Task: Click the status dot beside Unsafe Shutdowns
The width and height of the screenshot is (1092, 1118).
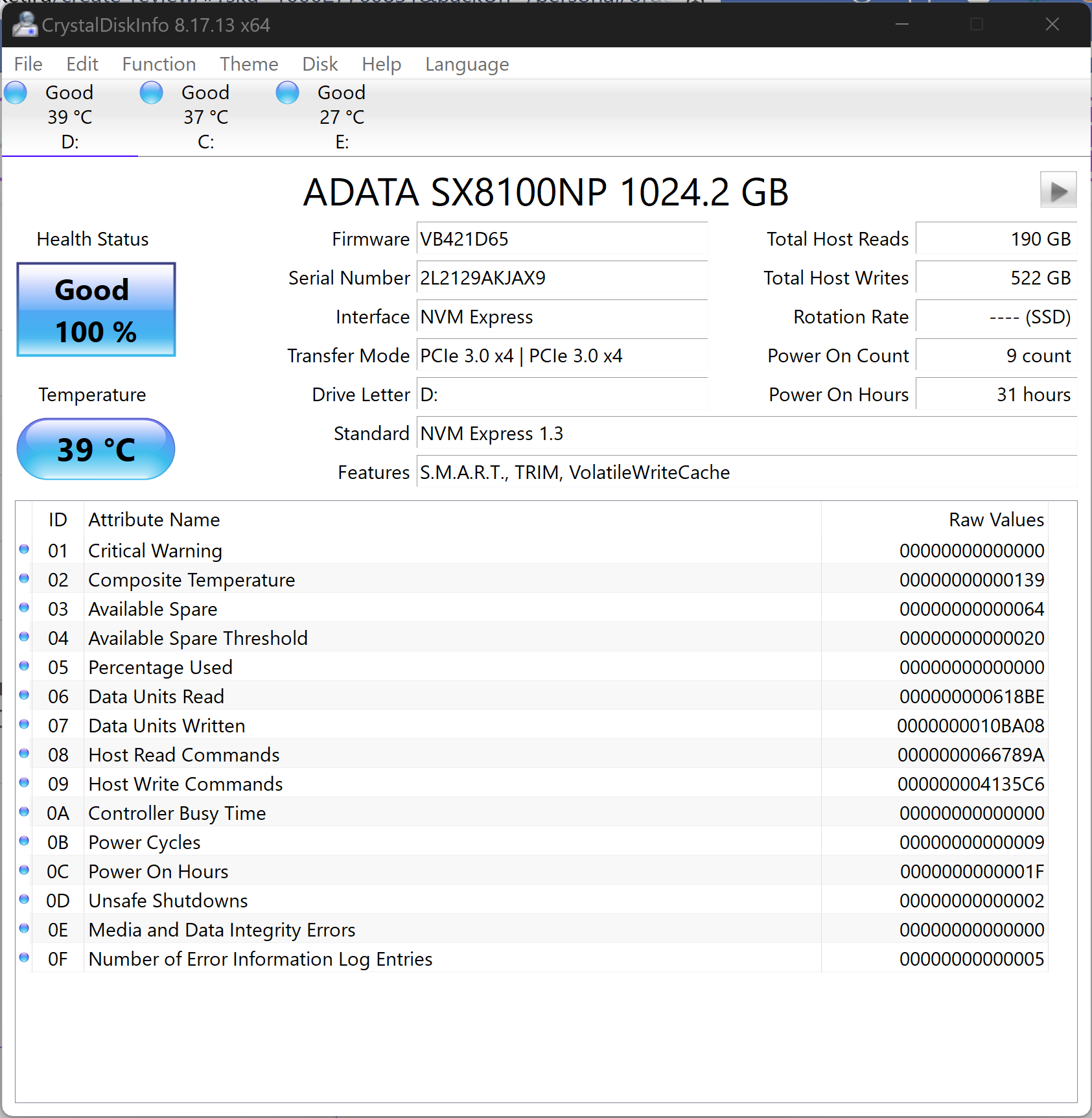Action: 24,900
